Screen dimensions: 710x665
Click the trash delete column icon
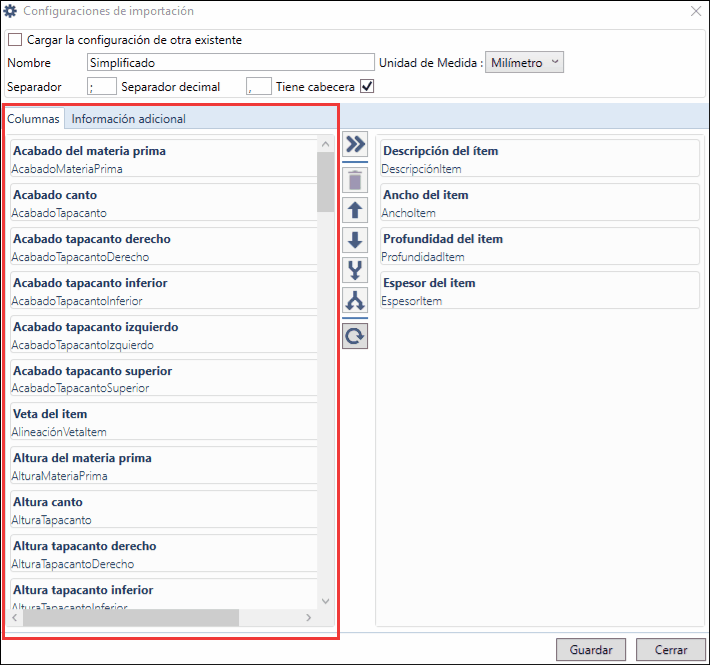[355, 180]
